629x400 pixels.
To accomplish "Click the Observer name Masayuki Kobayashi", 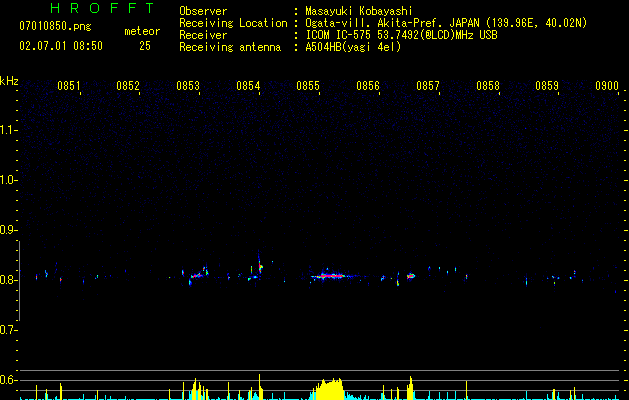I will tap(359, 11).
